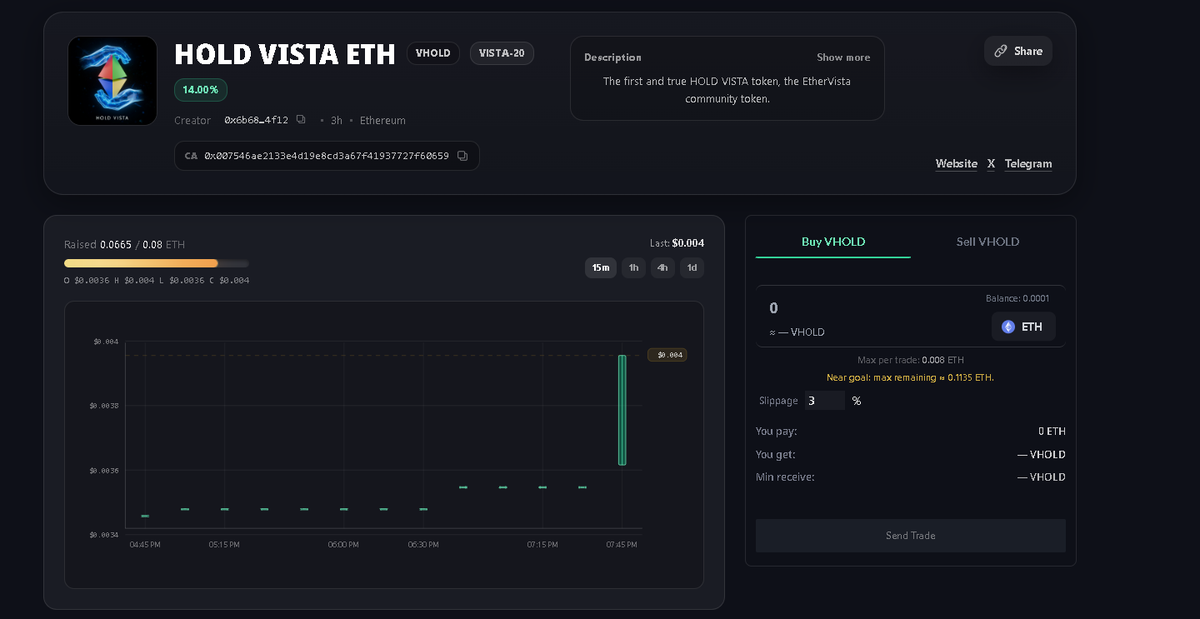This screenshot has height=619, width=1200.
Task: Select the 1h chart interval
Action: coord(633,268)
